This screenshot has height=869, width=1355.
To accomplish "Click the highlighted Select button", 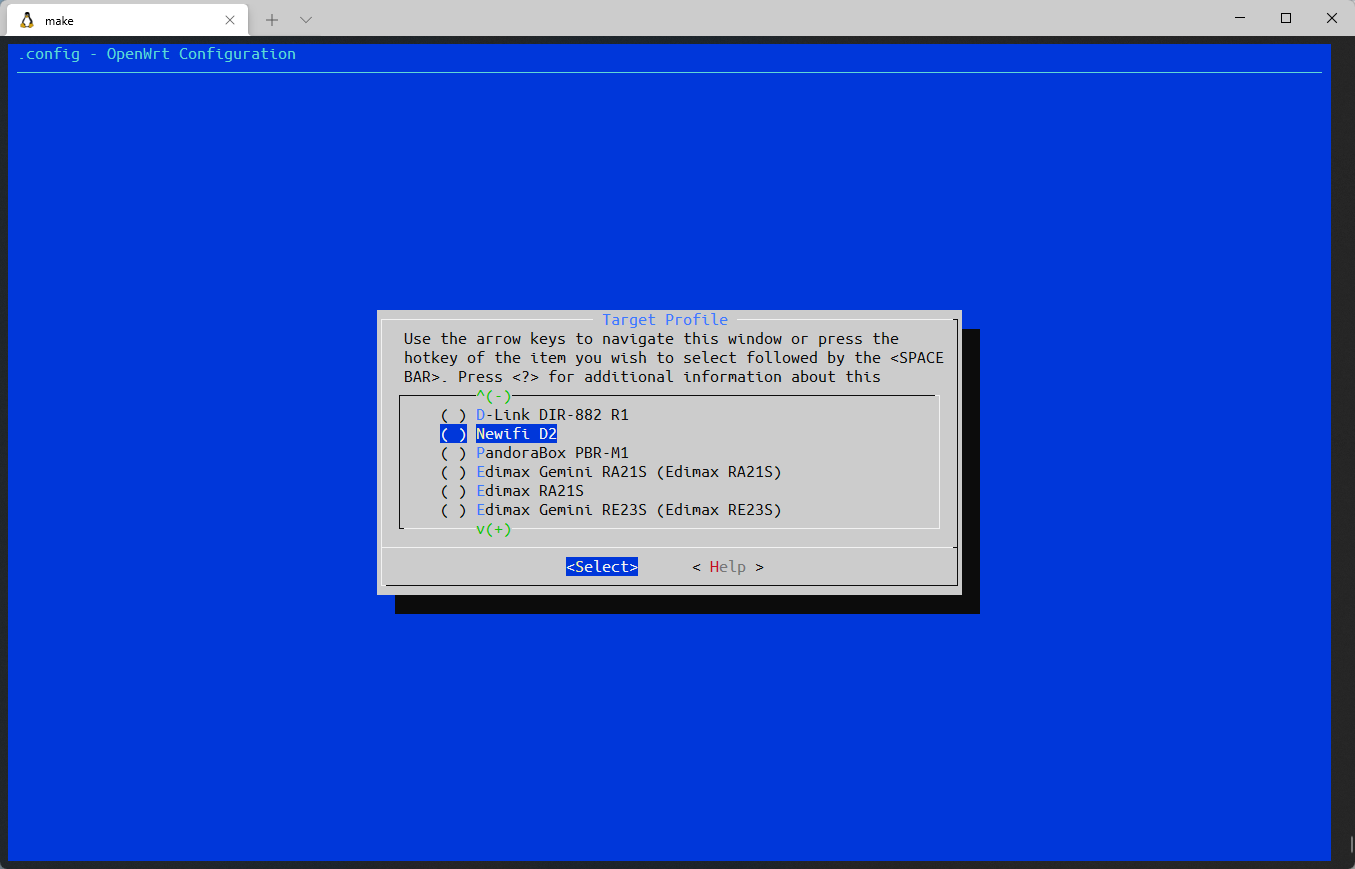I will pos(601,566).
